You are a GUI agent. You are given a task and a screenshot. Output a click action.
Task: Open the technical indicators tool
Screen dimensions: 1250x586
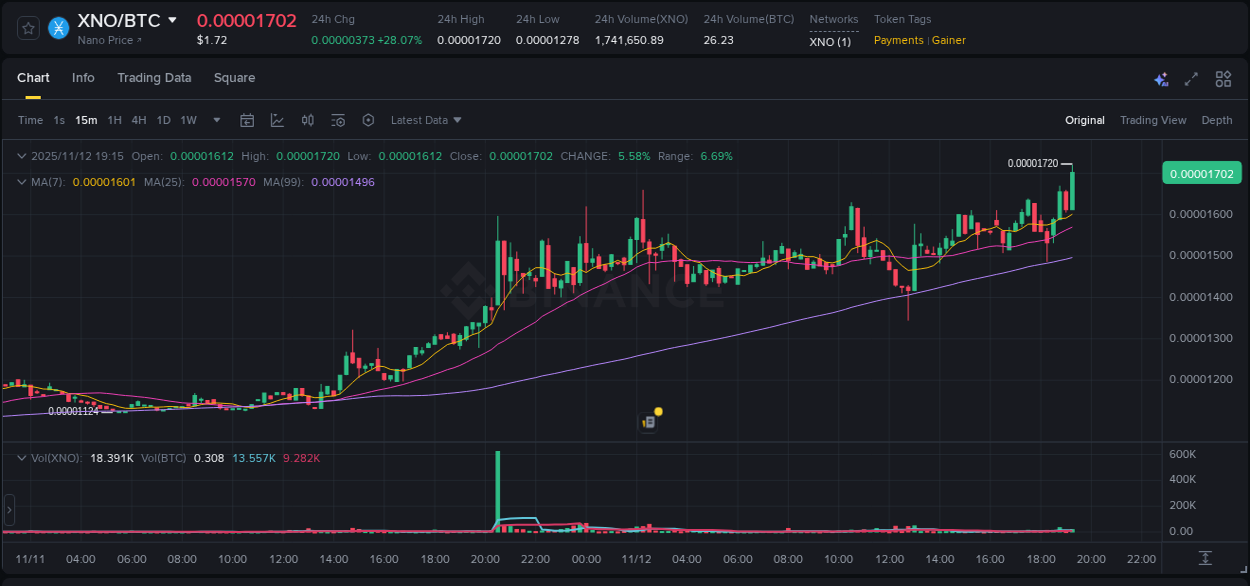click(x=307, y=119)
